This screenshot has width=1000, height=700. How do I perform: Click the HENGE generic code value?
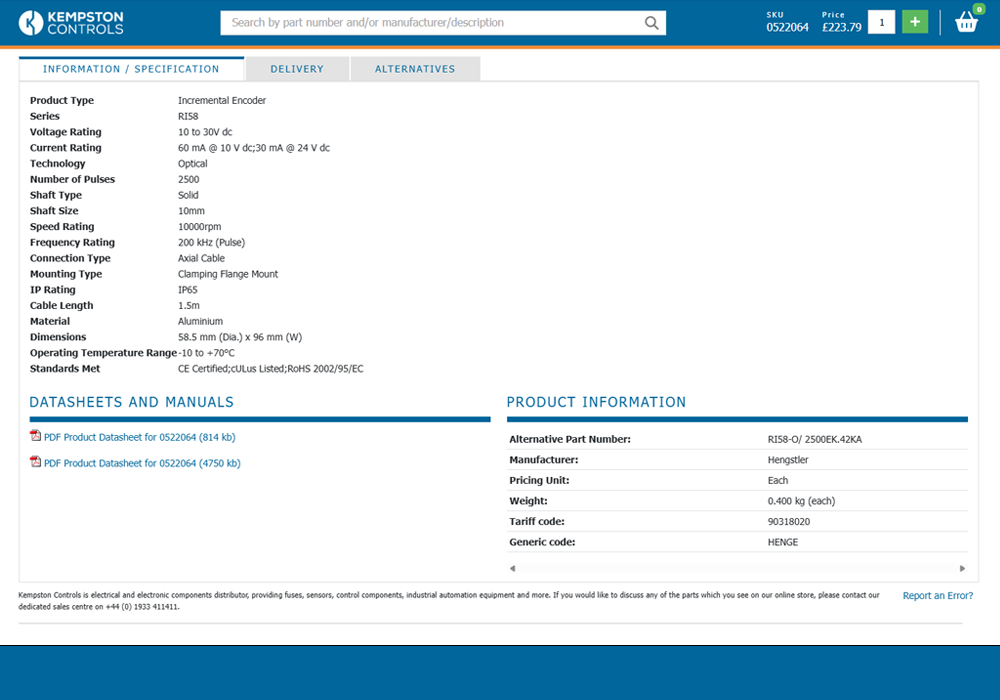tap(783, 543)
